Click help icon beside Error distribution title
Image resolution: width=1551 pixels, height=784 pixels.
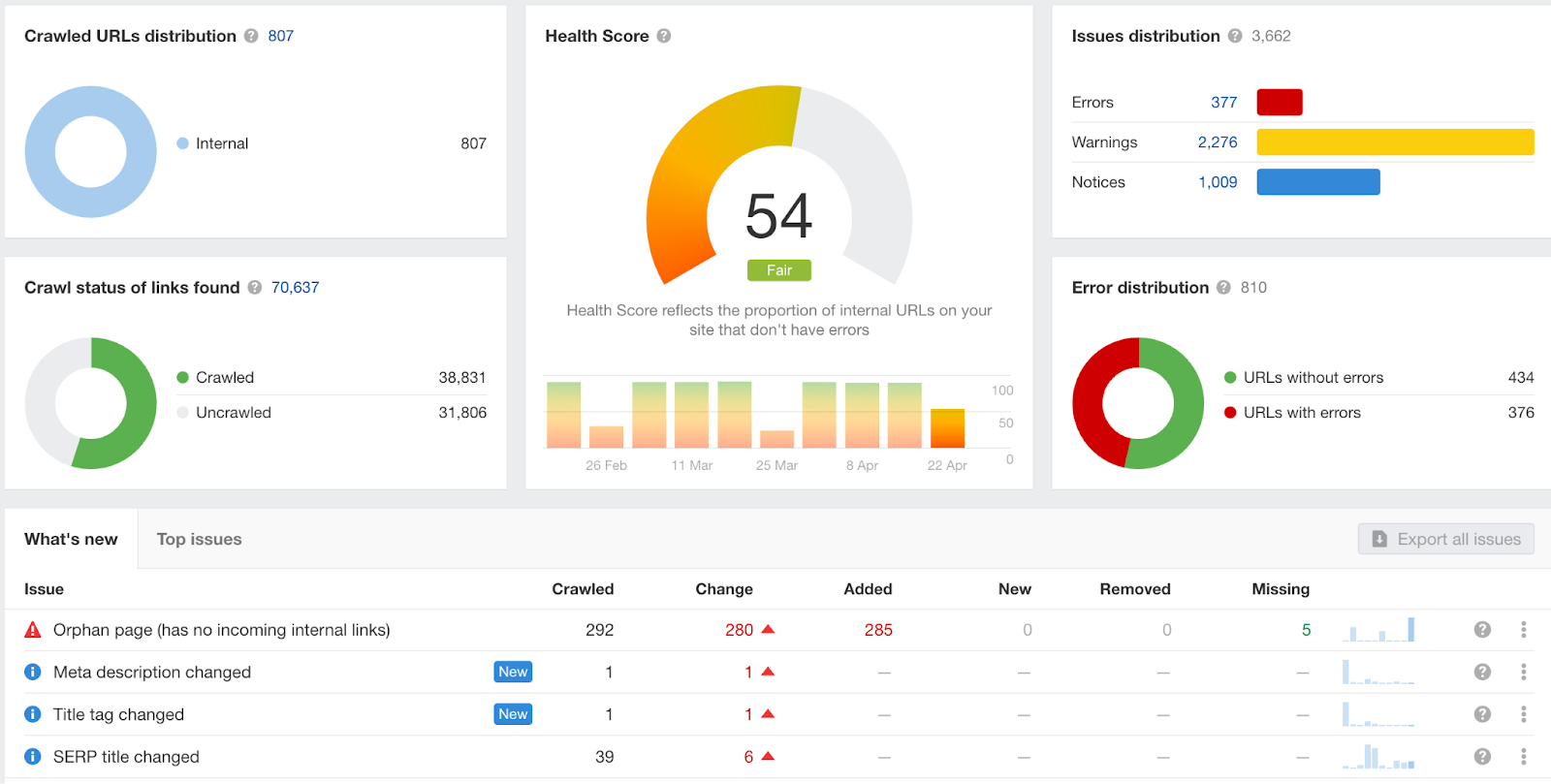[1223, 288]
